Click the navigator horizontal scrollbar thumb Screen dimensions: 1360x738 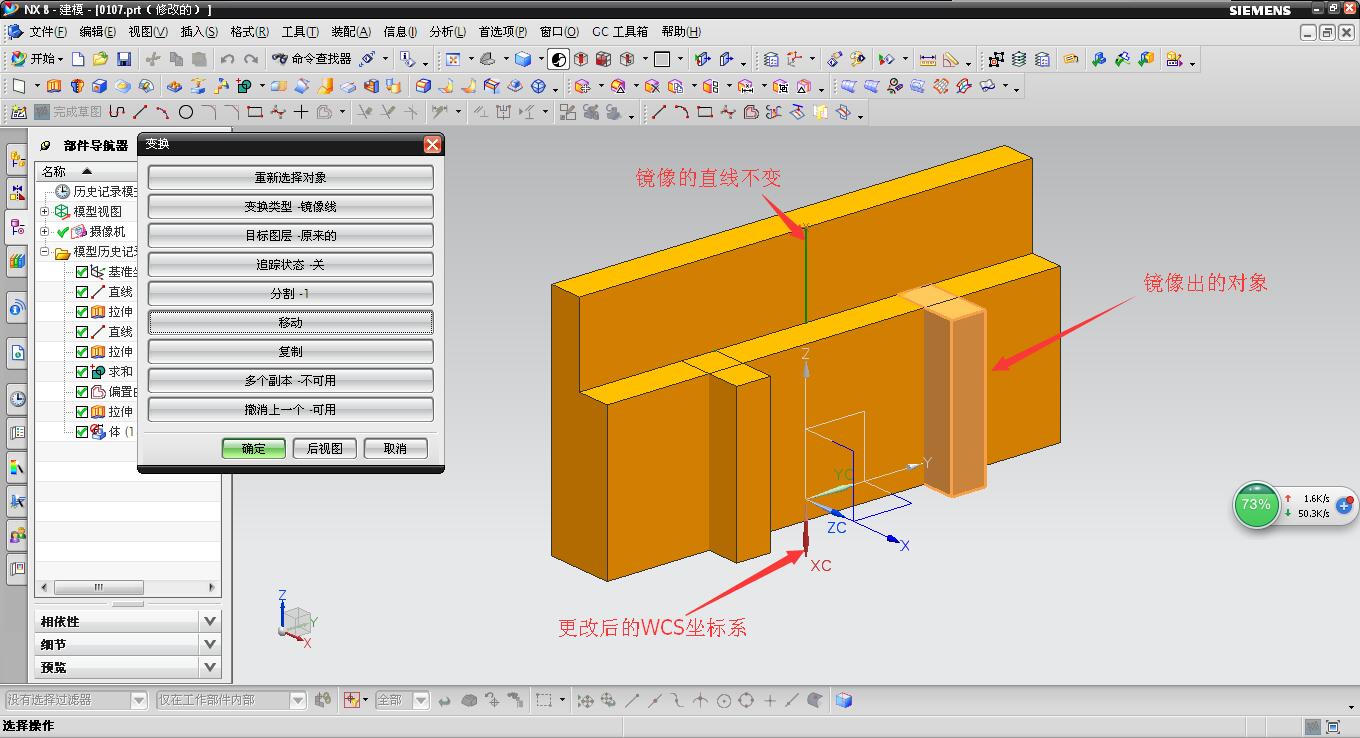click(x=99, y=588)
